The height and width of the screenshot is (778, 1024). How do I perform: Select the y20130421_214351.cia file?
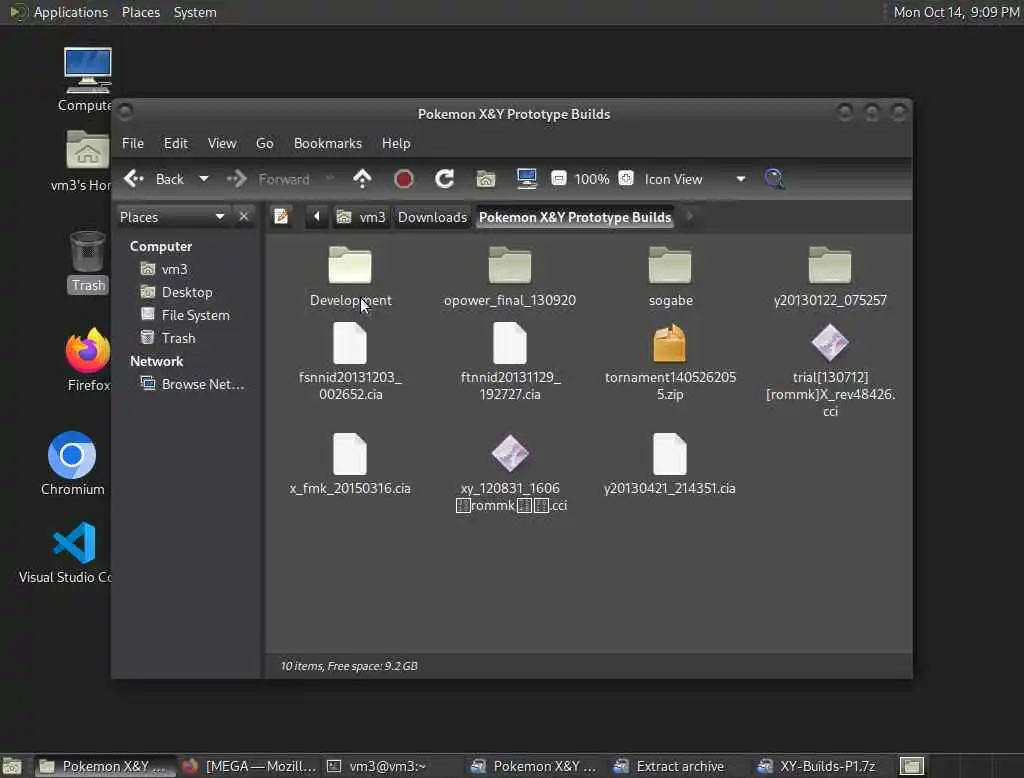pos(670,464)
